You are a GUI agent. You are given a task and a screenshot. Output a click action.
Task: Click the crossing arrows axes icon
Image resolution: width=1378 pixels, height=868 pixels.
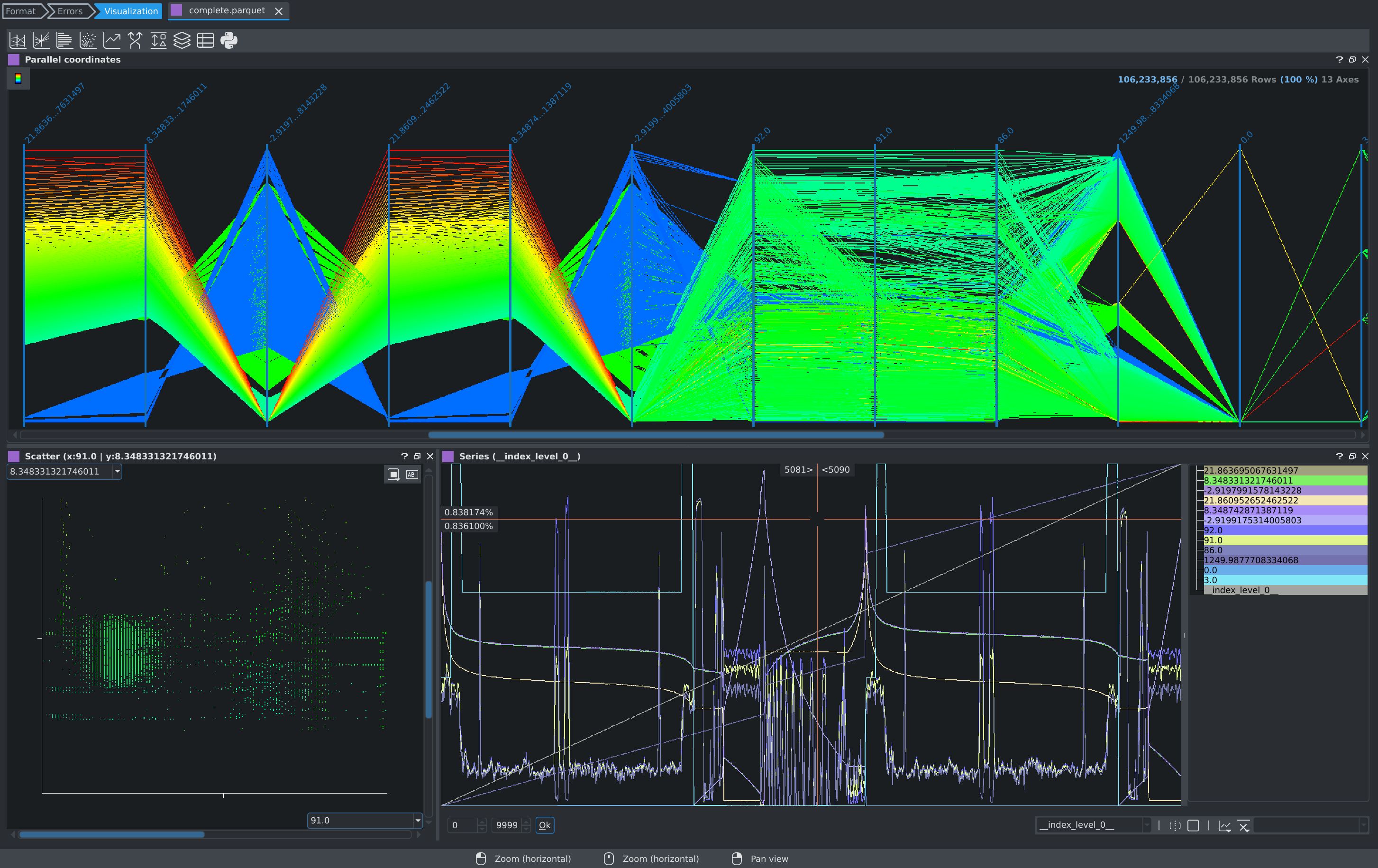[x=135, y=40]
